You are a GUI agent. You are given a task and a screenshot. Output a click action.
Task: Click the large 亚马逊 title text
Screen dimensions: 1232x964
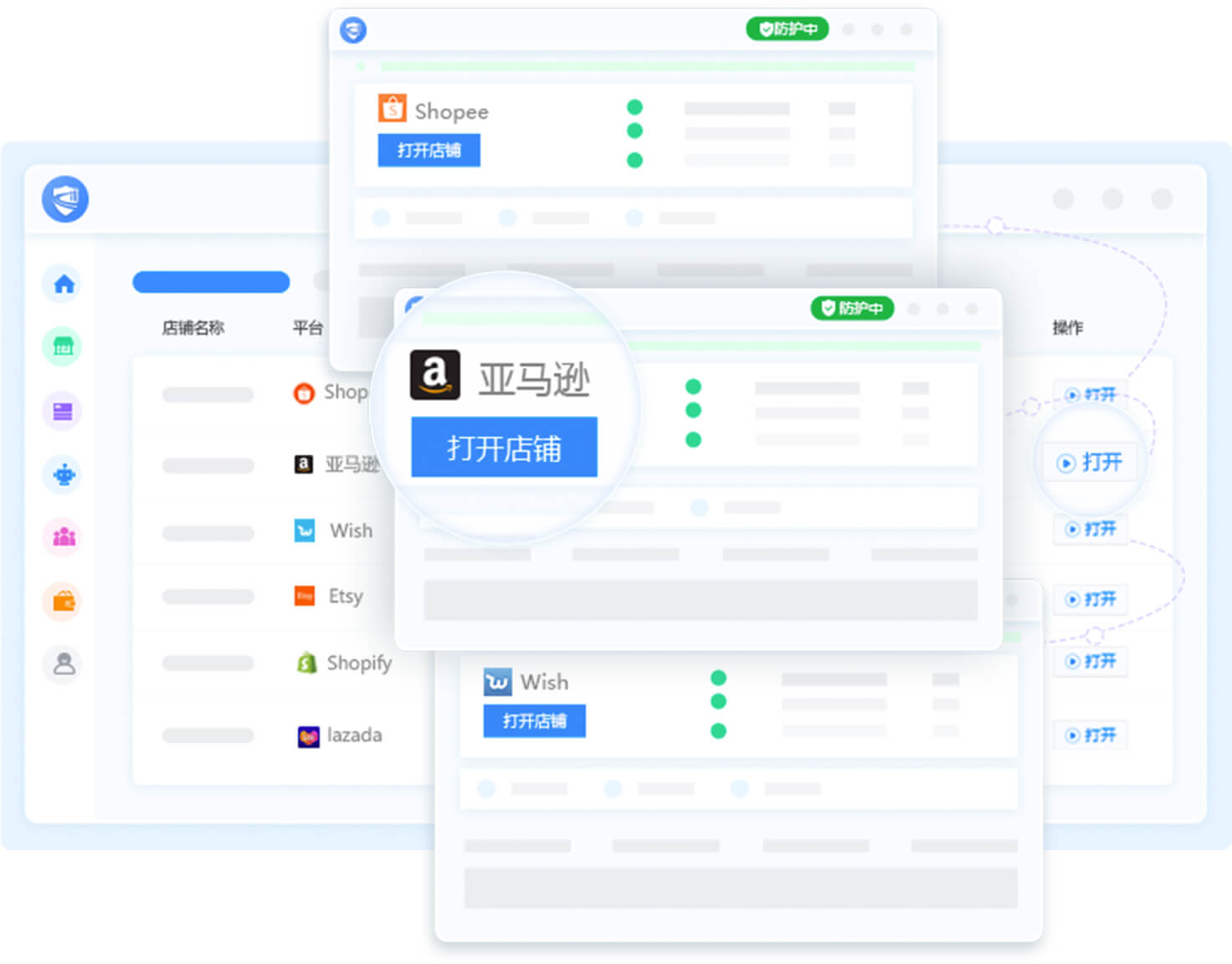coord(534,380)
